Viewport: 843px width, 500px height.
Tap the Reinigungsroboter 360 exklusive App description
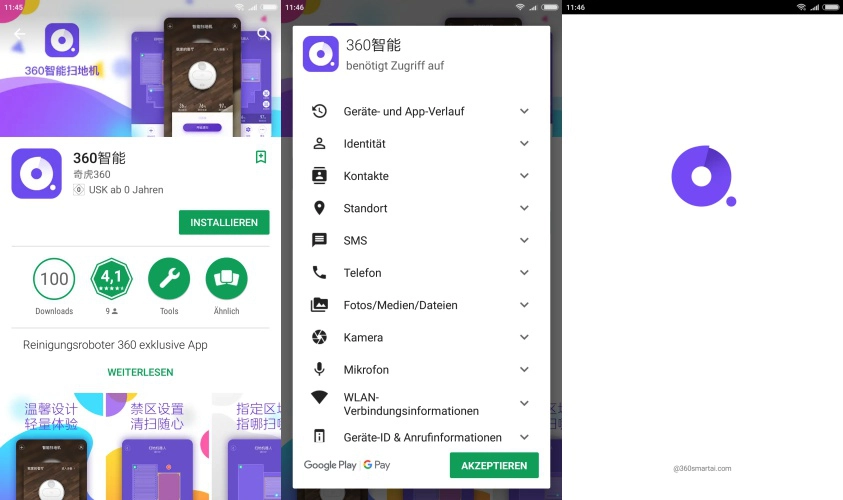(x=115, y=345)
